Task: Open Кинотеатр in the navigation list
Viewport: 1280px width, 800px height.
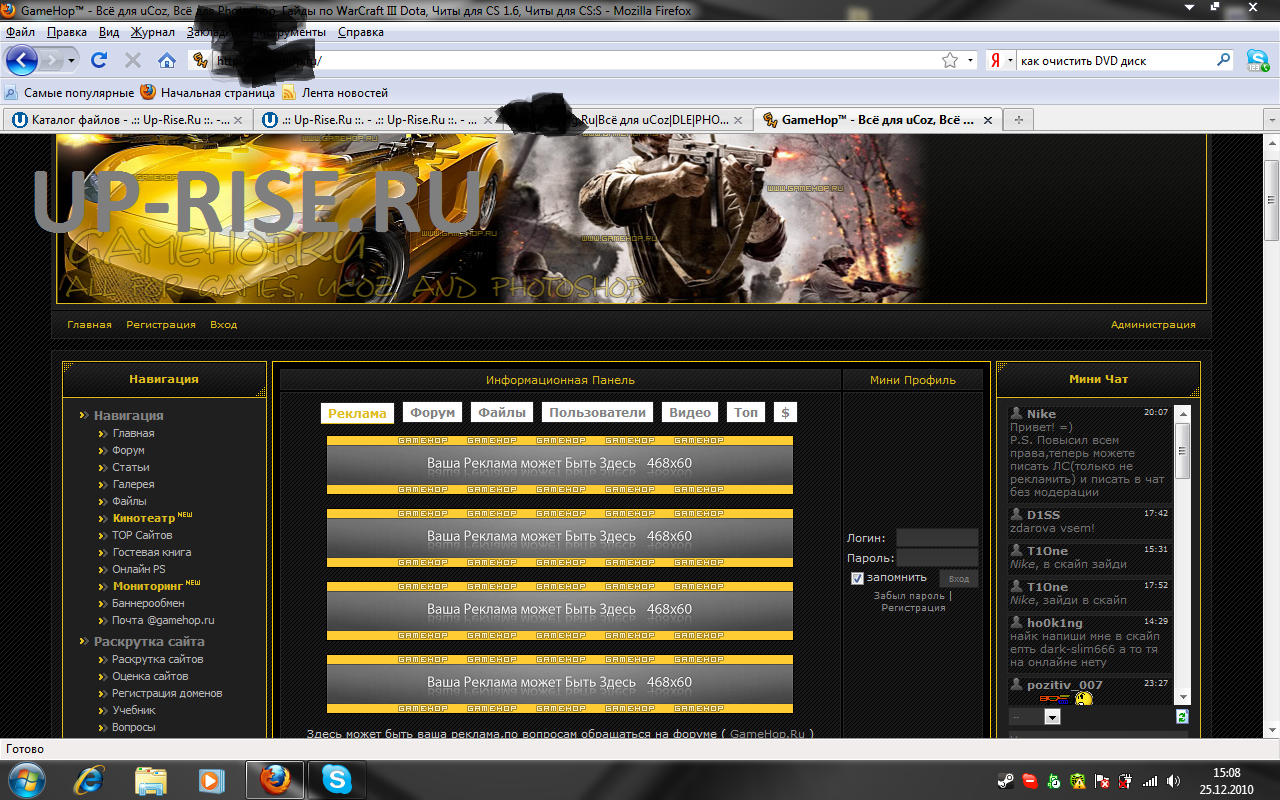Action: point(145,518)
